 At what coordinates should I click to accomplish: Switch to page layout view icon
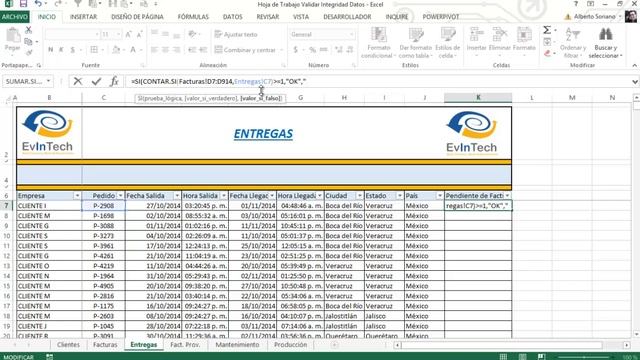point(522,357)
